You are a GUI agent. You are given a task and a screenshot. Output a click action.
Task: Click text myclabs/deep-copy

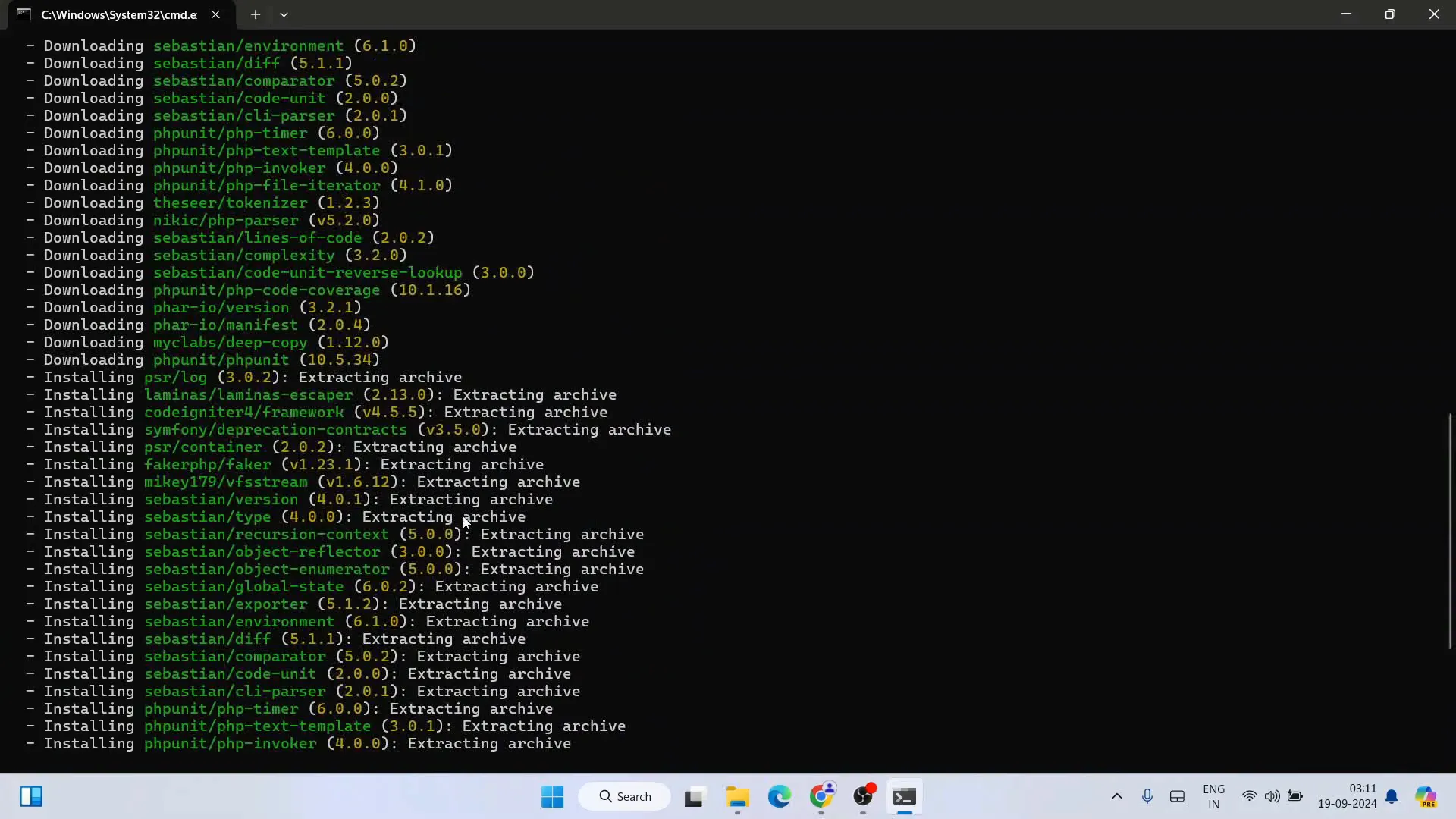(231, 343)
